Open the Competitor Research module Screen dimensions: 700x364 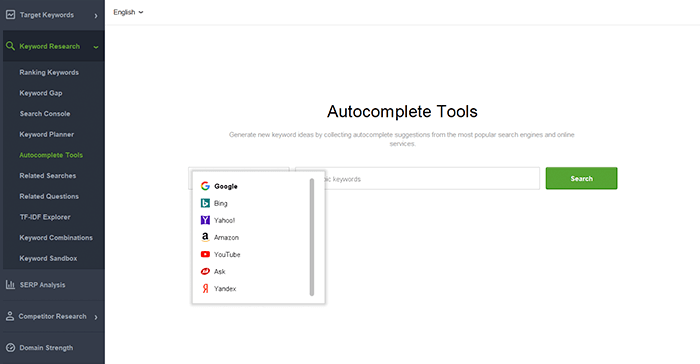tap(52, 316)
